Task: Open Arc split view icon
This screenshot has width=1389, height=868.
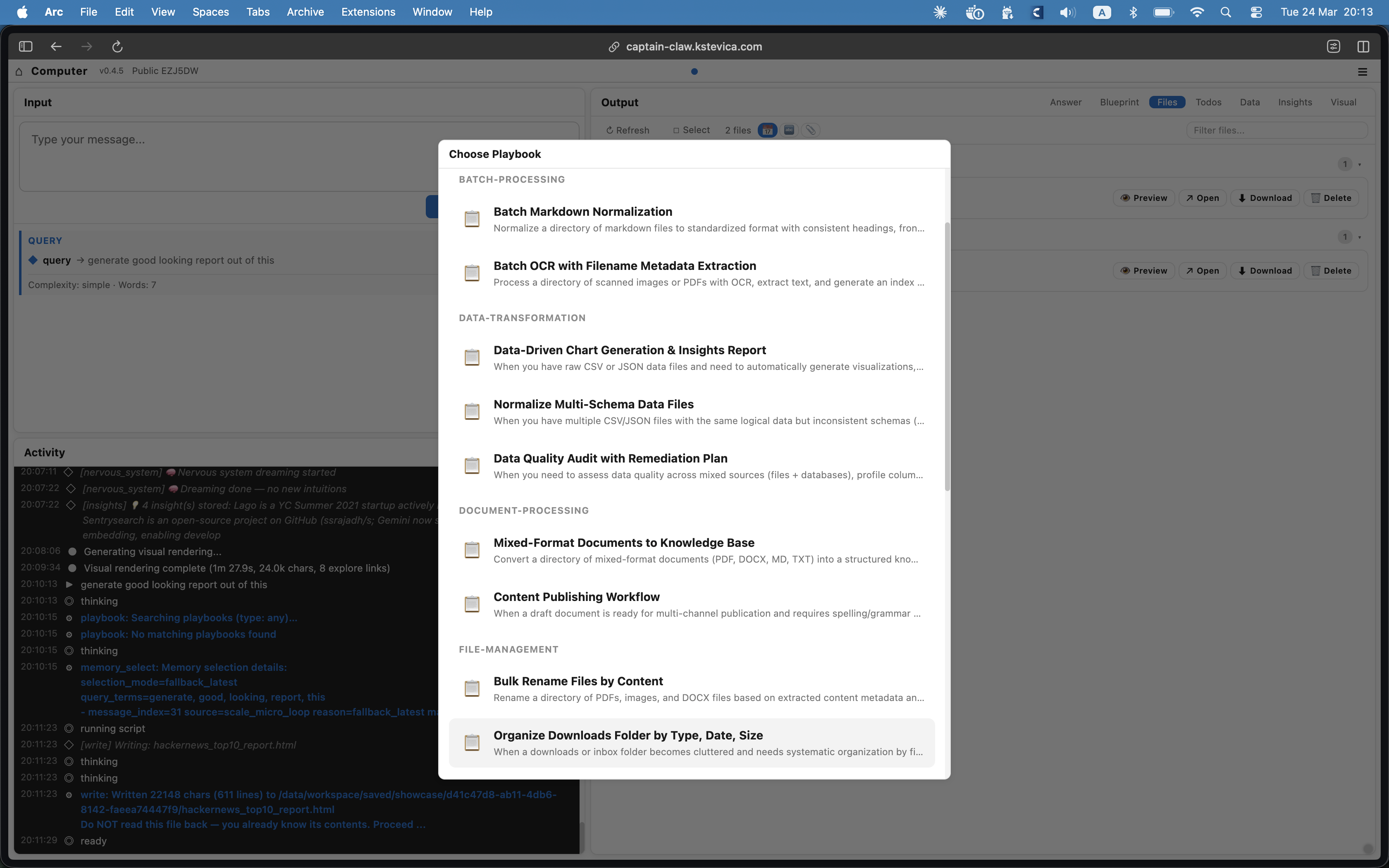Action: coord(1363,46)
